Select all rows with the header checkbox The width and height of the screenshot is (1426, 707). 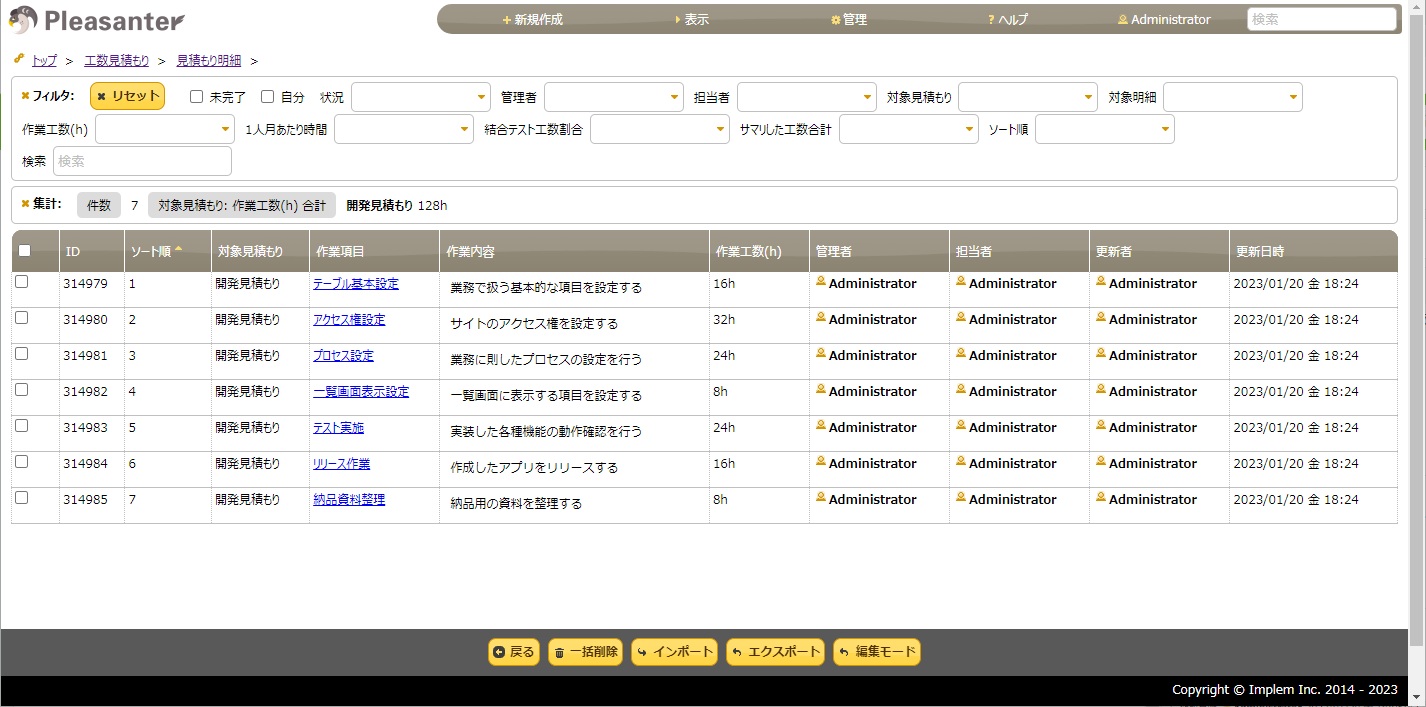point(25,250)
